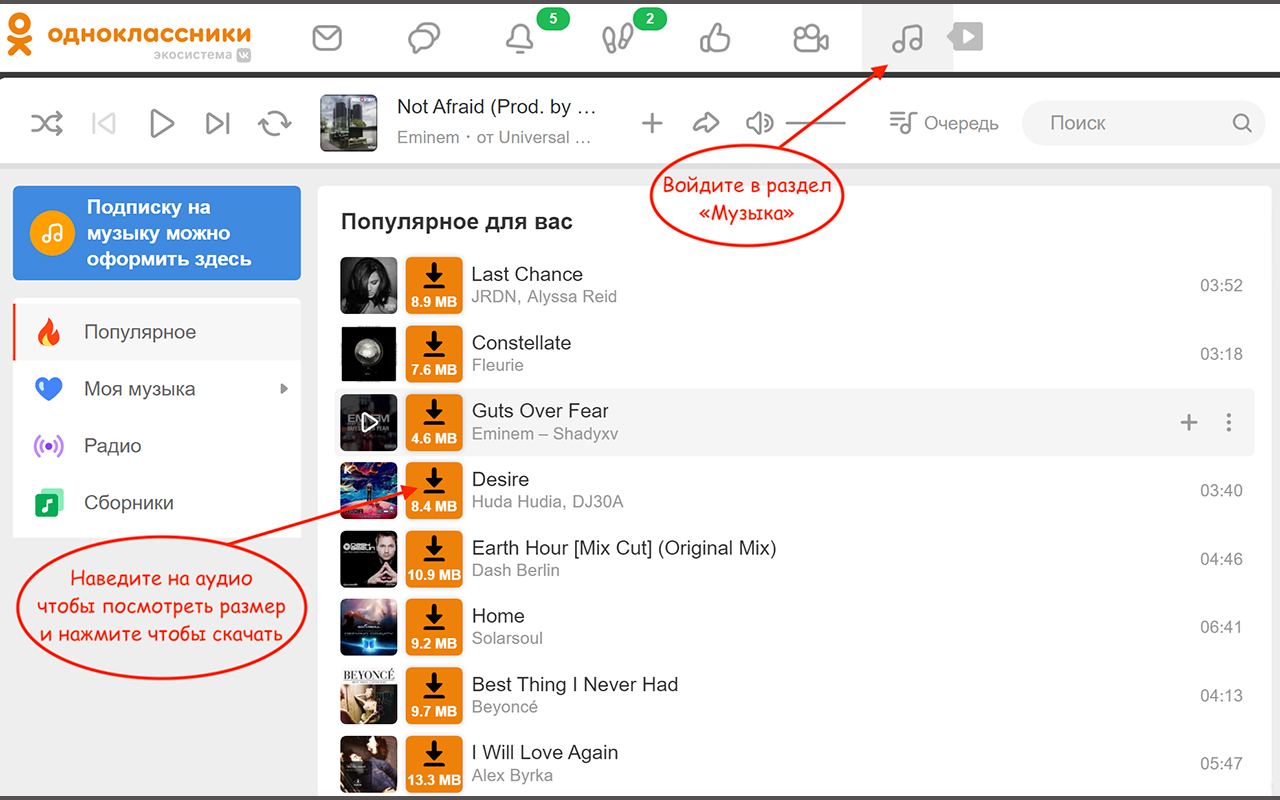
Task: Add "Not Afraid" with the plus icon
Action: tap(652, 122)
